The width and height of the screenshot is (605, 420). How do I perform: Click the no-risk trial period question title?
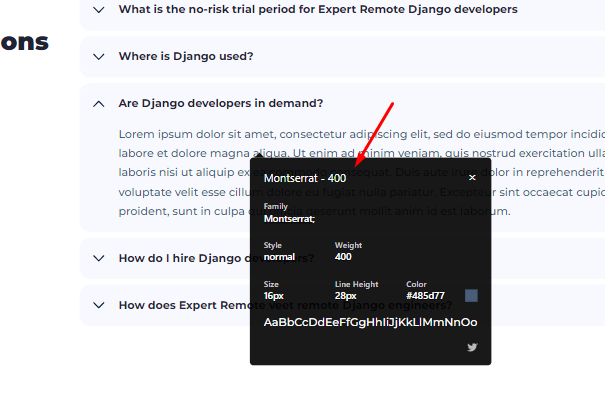coord(318,9)
